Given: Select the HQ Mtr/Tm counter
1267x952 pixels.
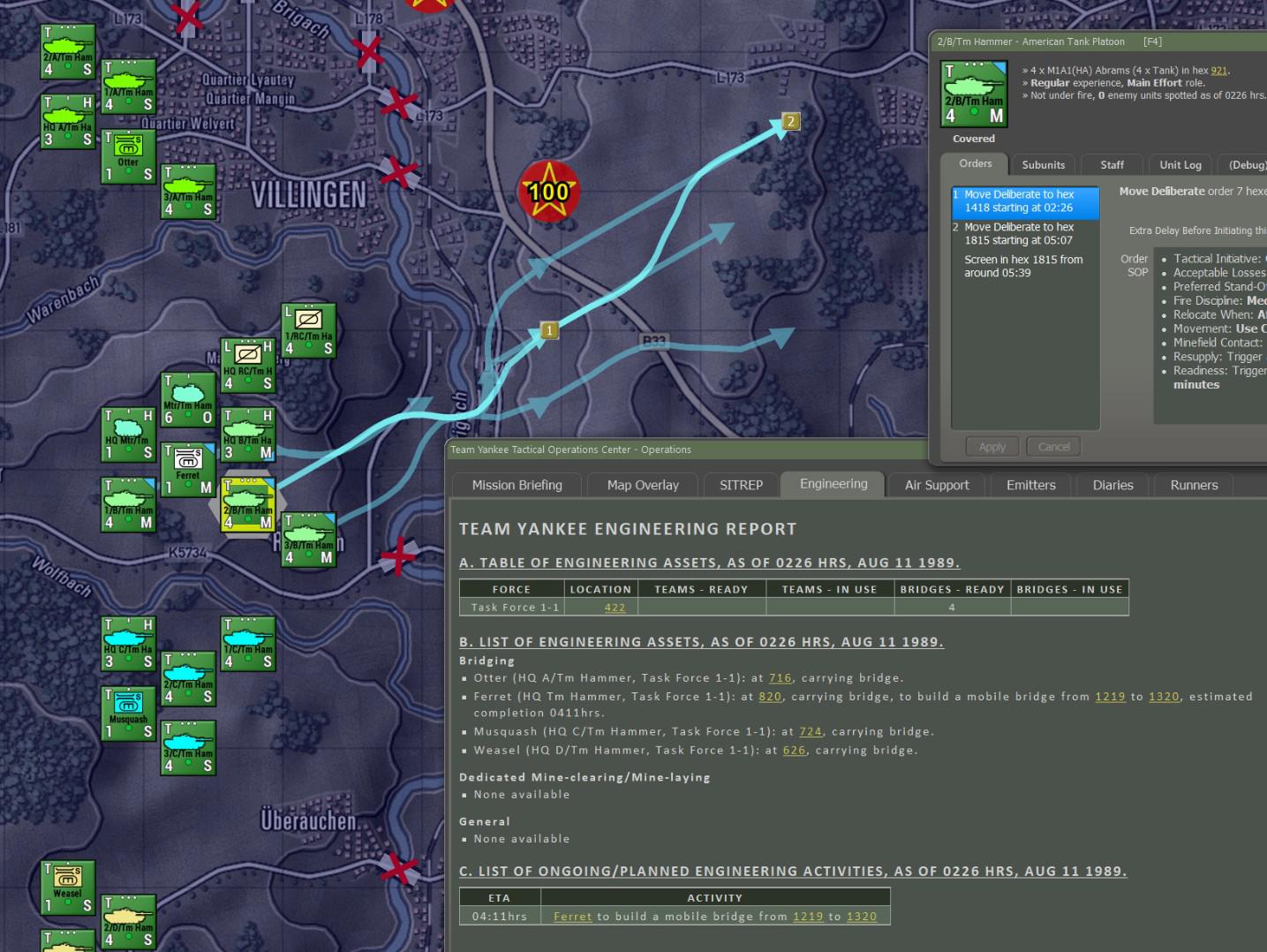Looking at the screenshot, I should (x=129, y=434).
